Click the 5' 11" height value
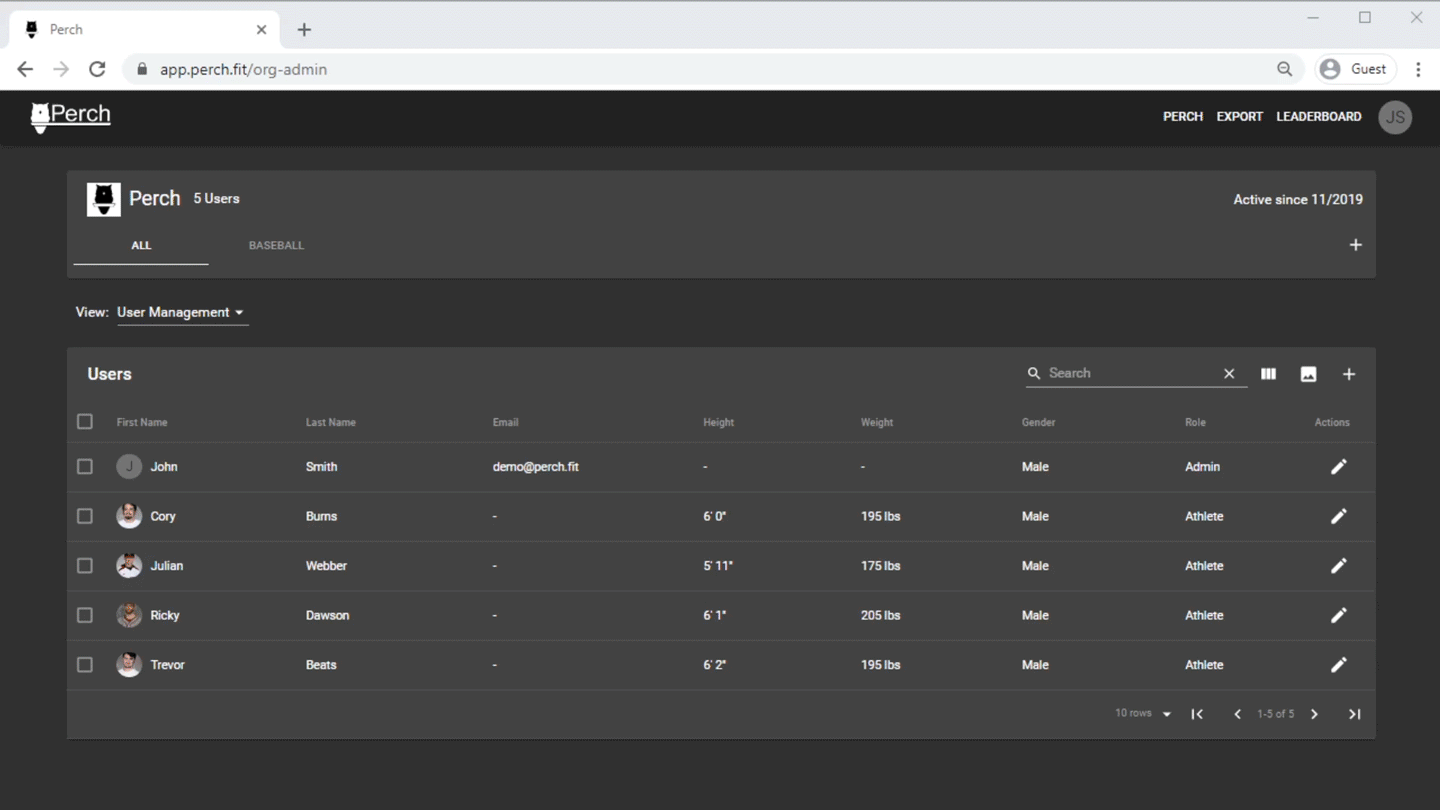1440x810 pixels. (718, 566)
